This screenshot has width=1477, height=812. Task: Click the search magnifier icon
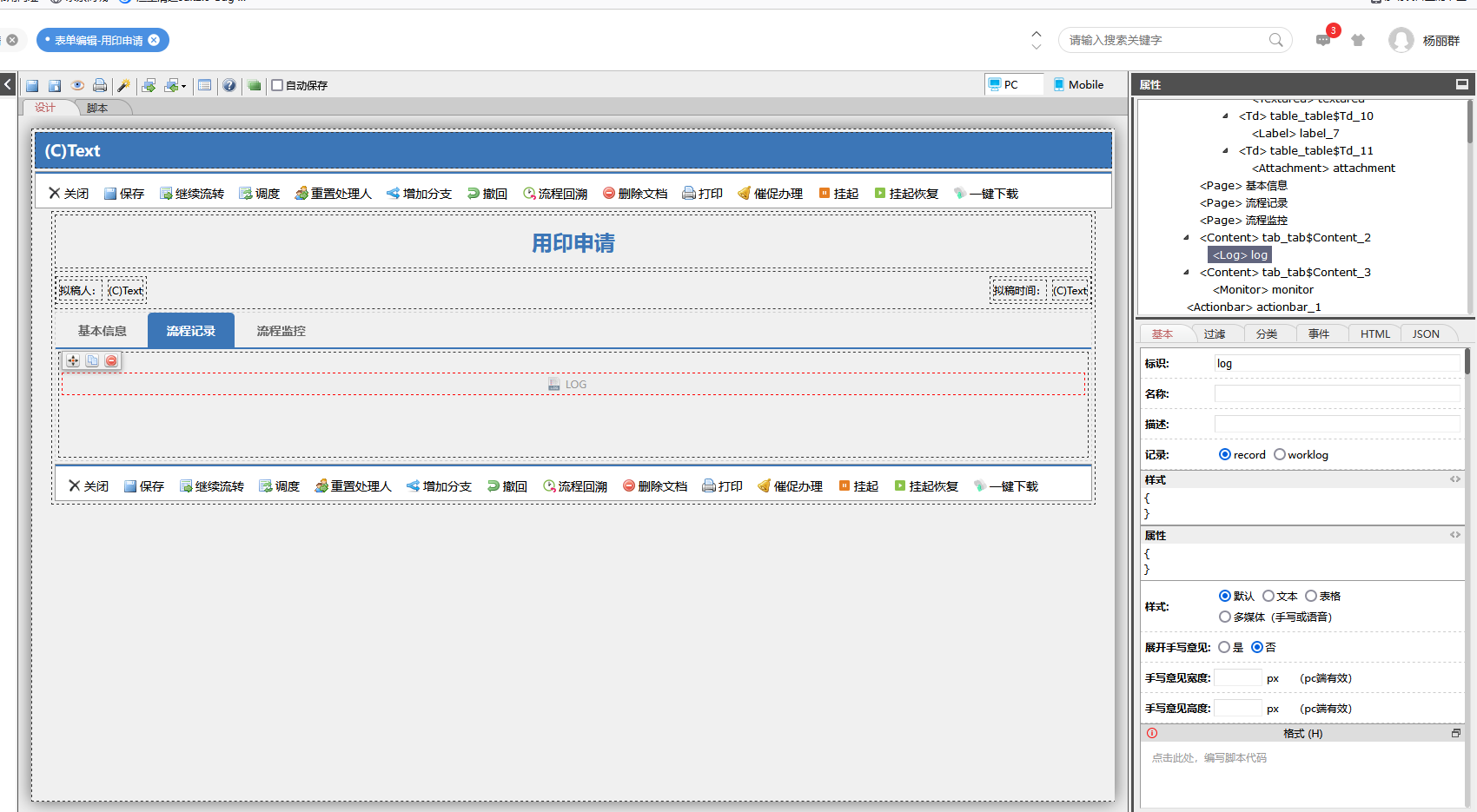coord(1275,40)
